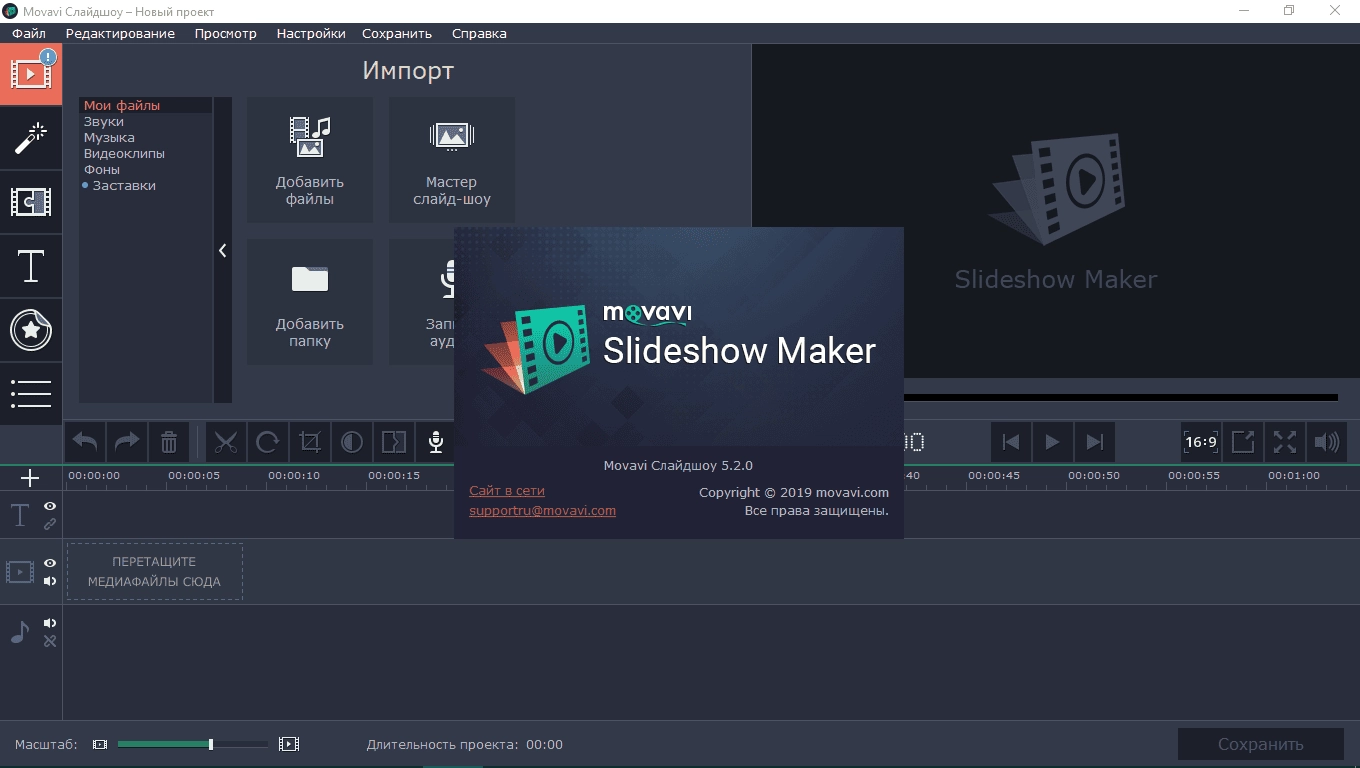Click the player volume speaker icon

click(x=1327, y=442)
